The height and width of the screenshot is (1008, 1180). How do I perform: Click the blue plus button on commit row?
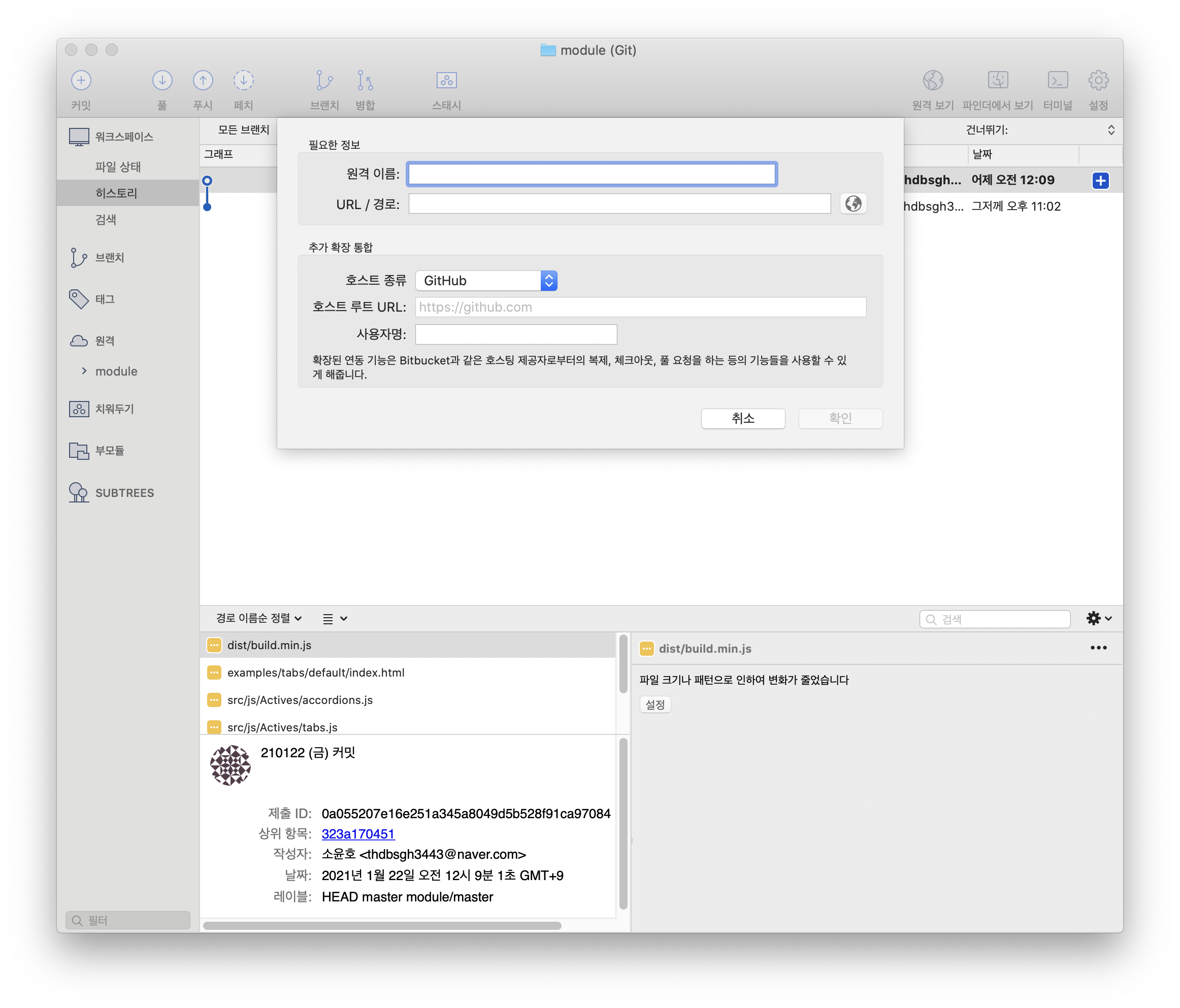click(x=1100, y=180)
